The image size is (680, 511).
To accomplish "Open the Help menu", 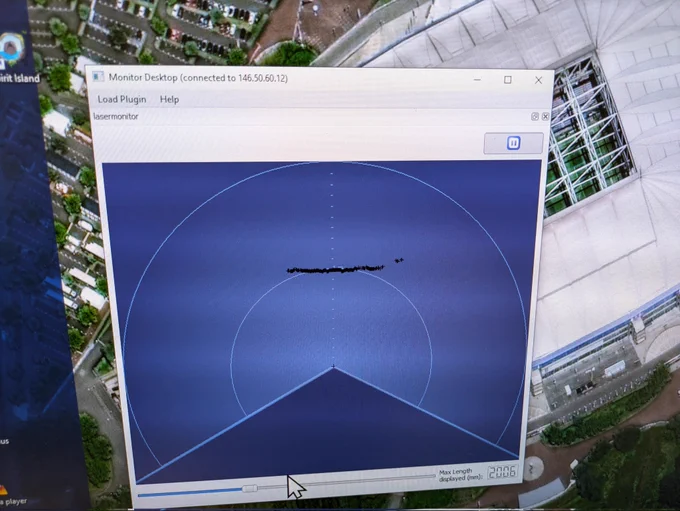I will (x=169, y=100).
